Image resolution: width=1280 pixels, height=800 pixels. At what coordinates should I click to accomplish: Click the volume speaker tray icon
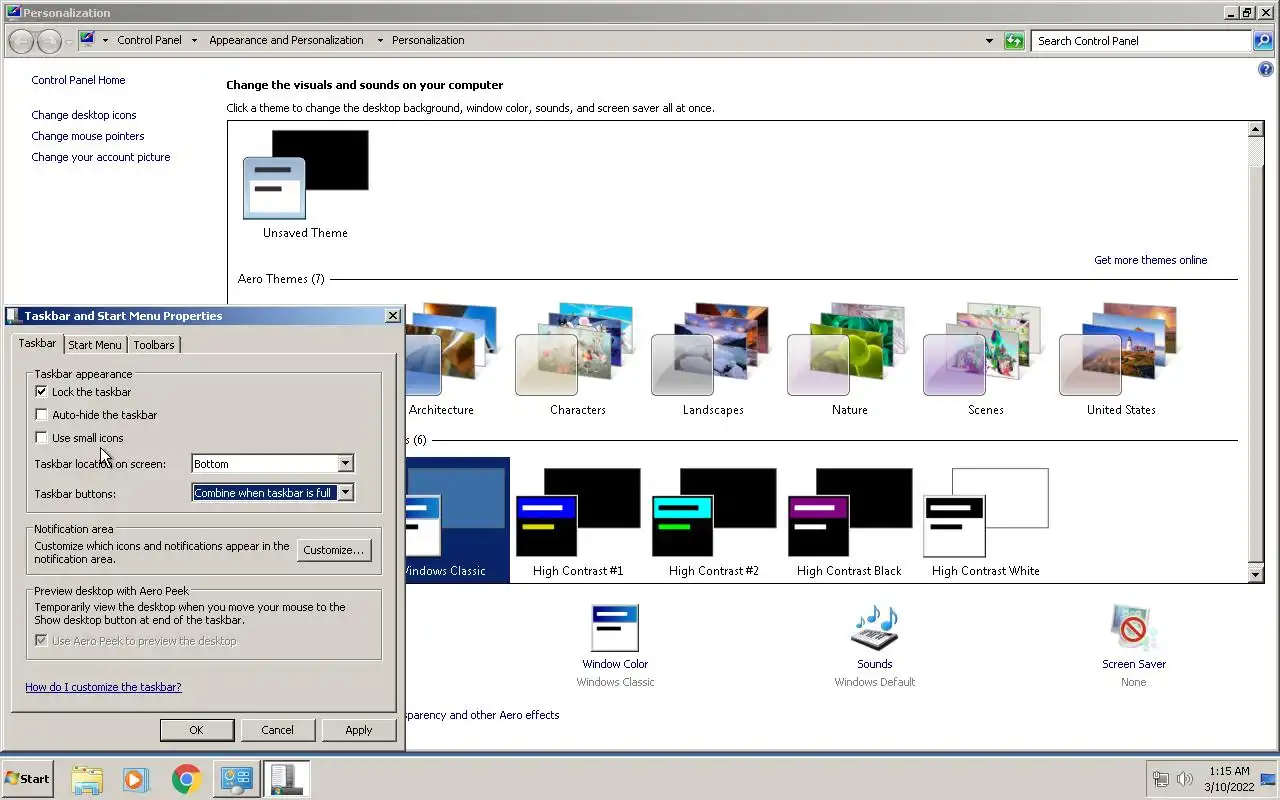tap(1185, 779)
